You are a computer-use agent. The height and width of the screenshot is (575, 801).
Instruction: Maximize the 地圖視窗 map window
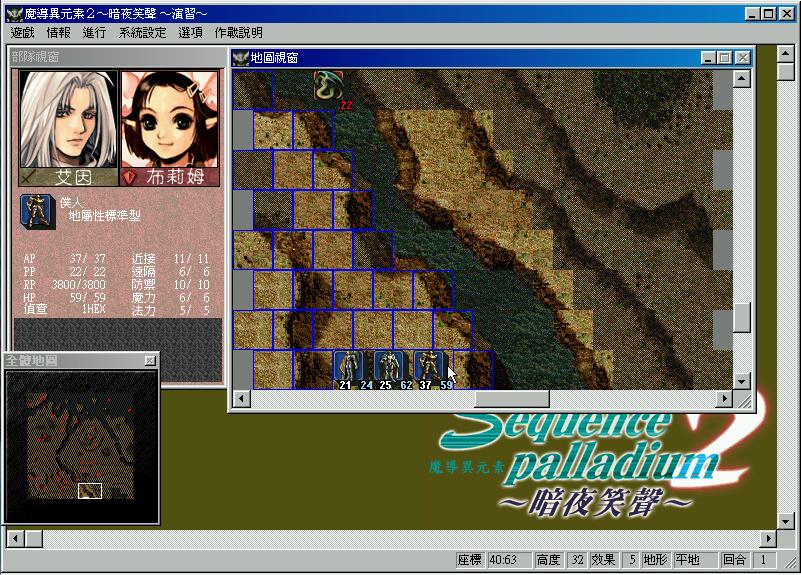724,58
